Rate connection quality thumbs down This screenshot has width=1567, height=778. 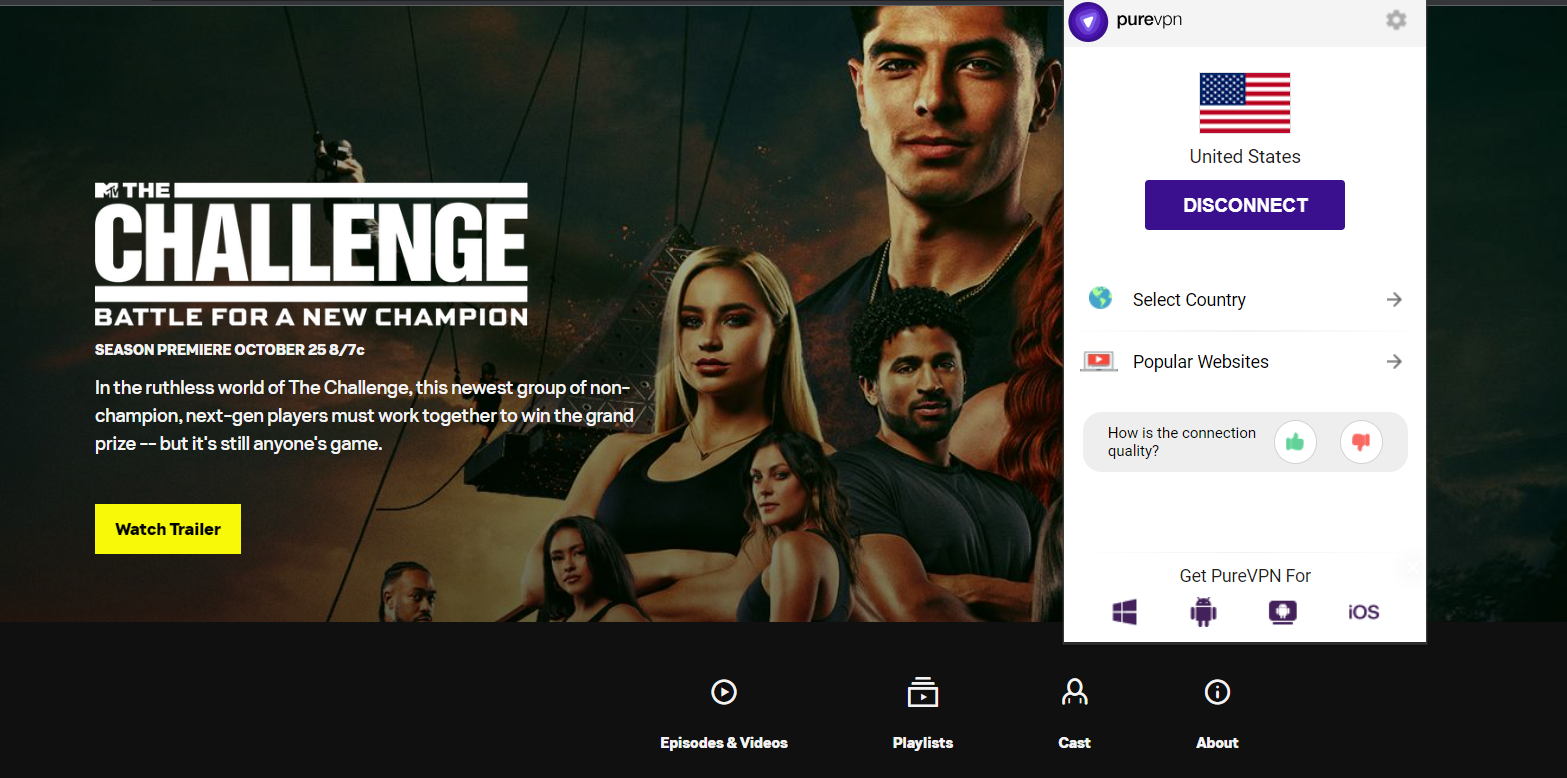click(1361, 442)
